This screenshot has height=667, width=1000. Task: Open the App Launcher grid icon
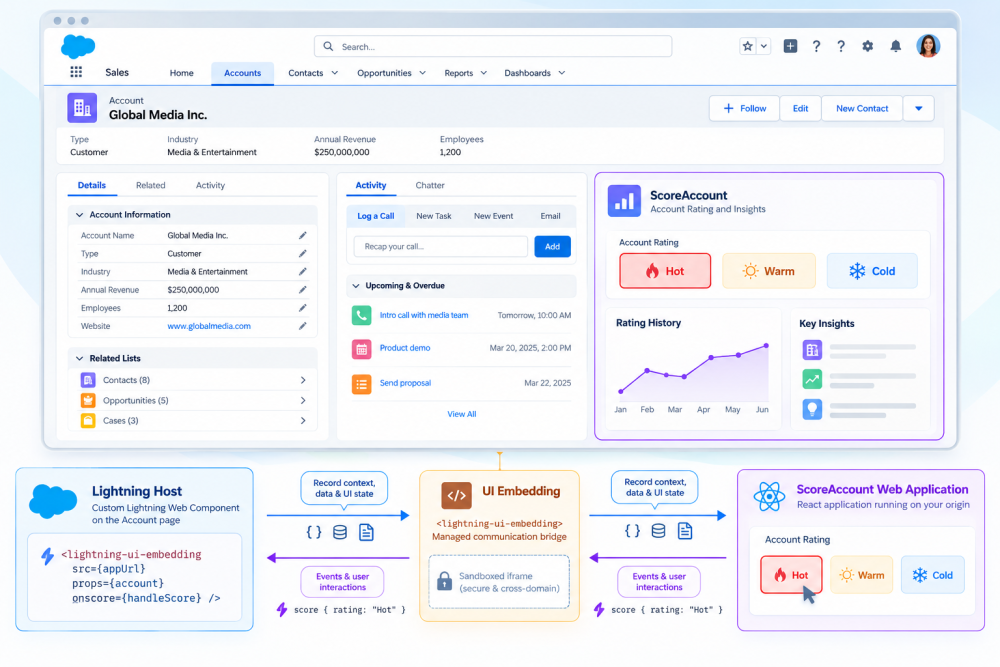tap(76, 72)
